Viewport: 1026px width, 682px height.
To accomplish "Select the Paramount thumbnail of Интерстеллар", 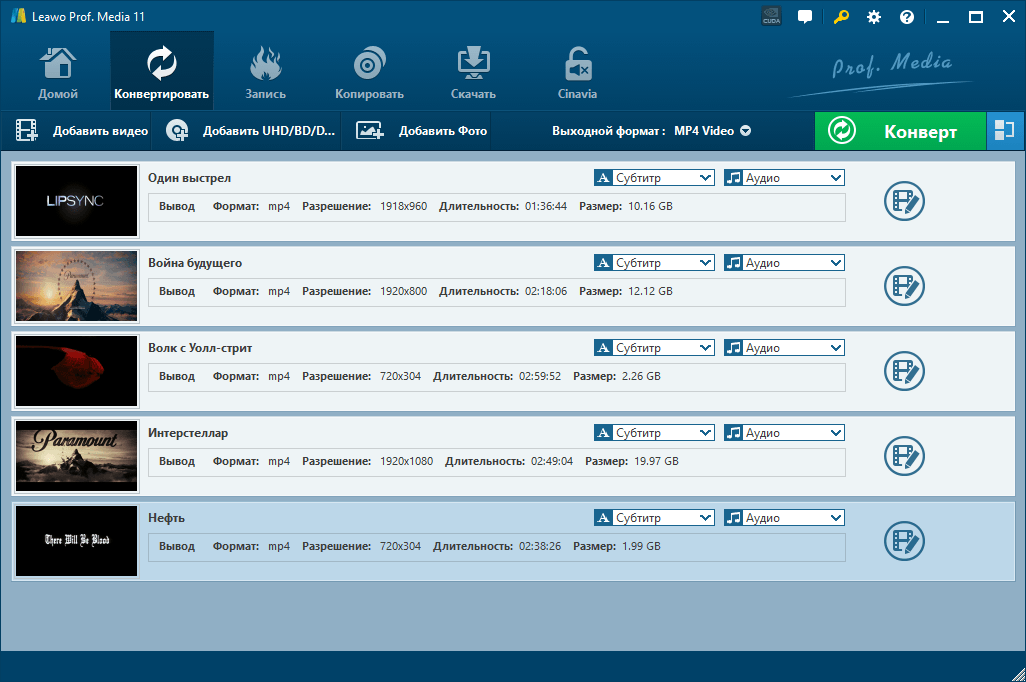I will [77, 456].
